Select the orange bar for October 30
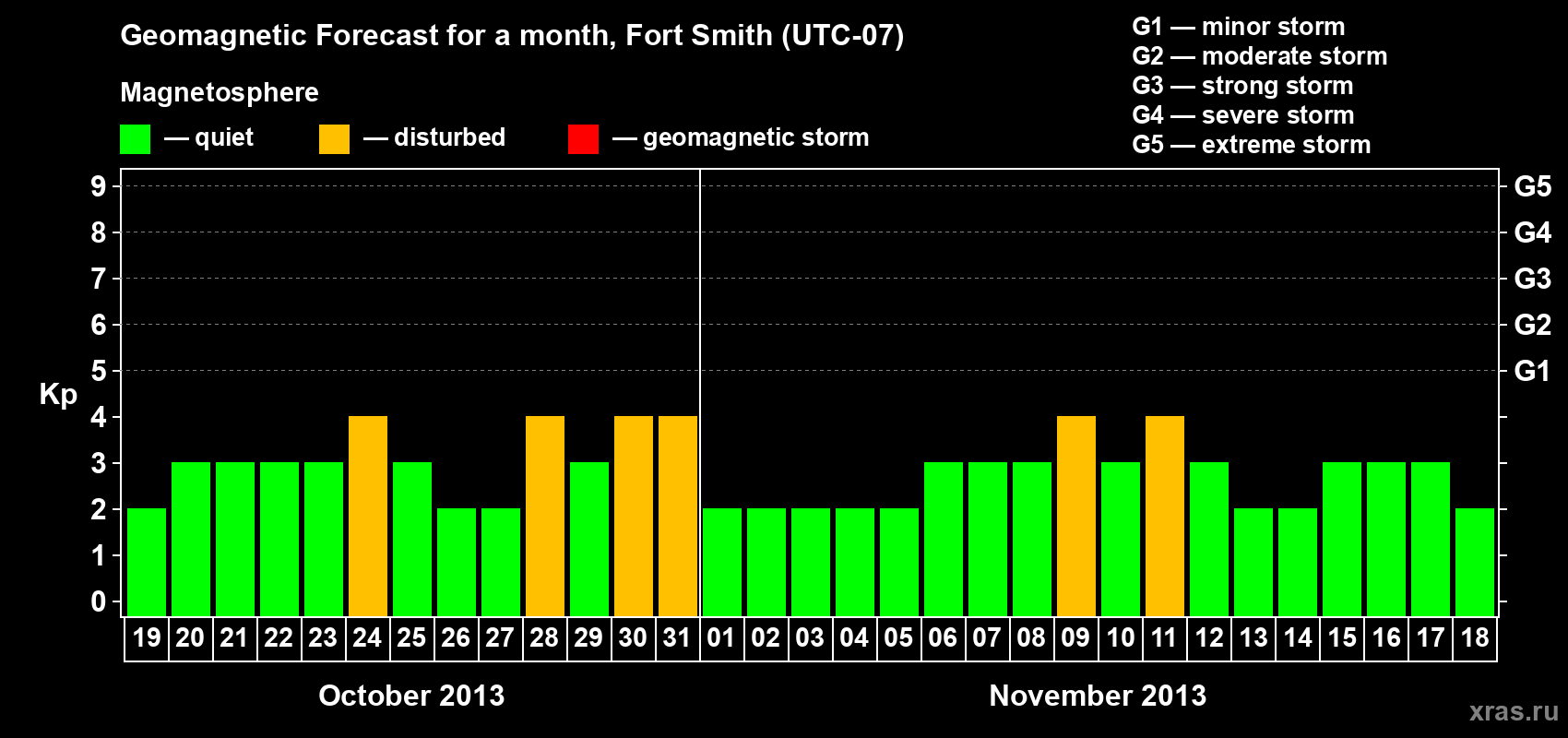 pyautogui.click(x=634, y=516)
